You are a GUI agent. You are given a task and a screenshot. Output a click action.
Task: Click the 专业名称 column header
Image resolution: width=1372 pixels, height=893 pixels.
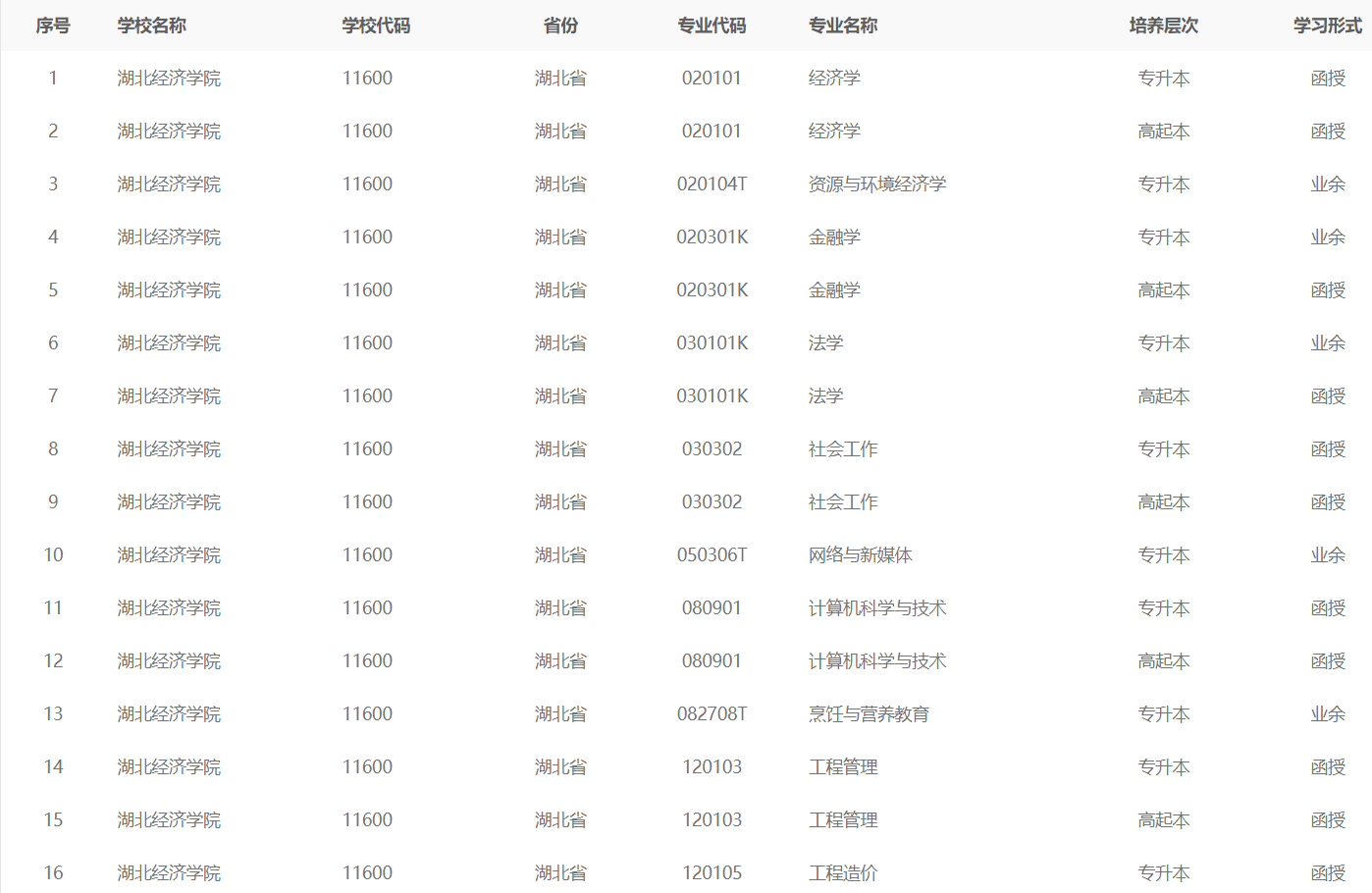(843, 26)
